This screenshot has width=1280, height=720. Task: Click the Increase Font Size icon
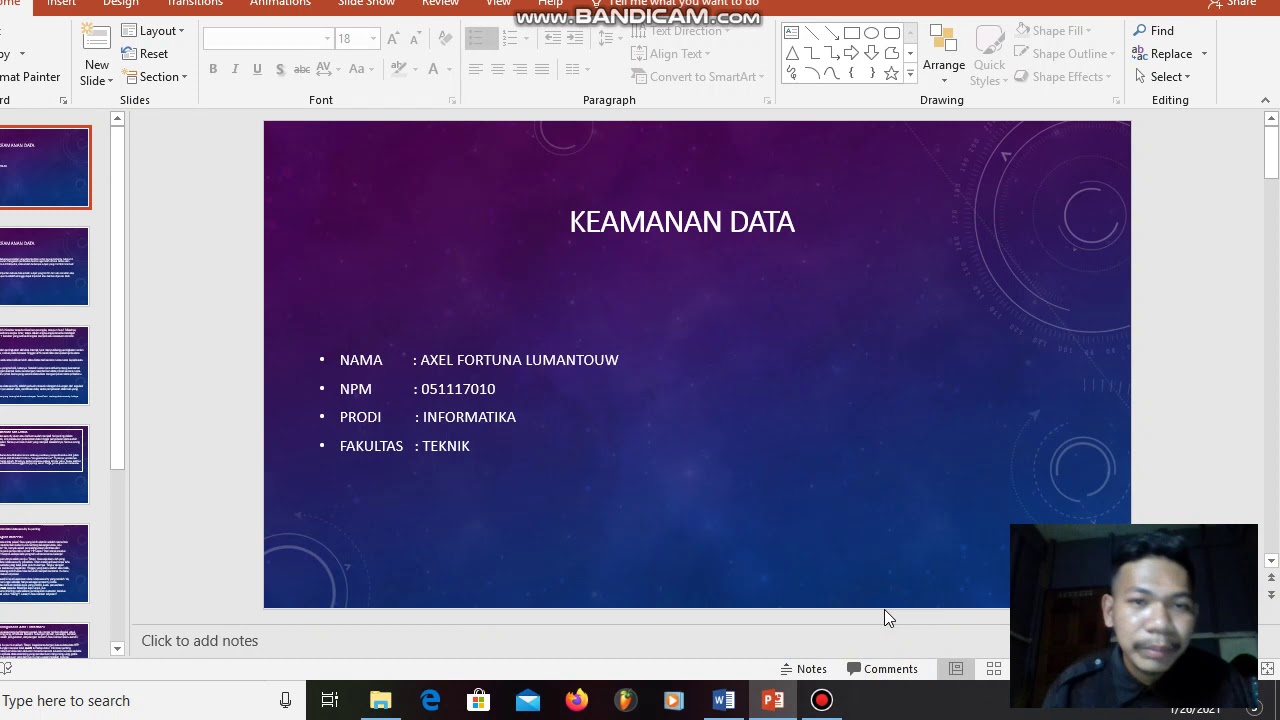(393, 39)
